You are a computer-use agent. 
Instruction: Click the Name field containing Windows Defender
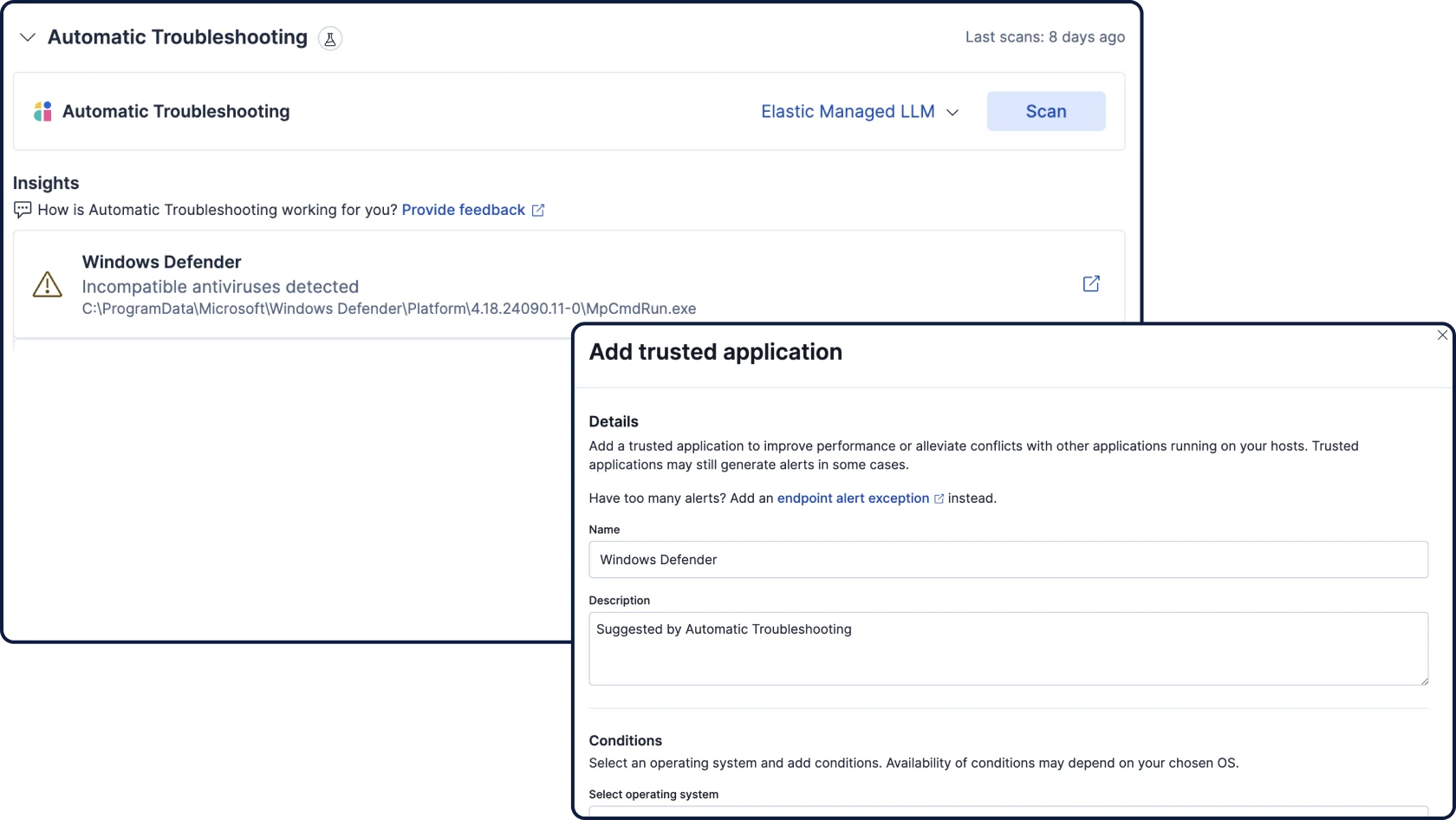pyautogui.click(x=1008, y=560)
